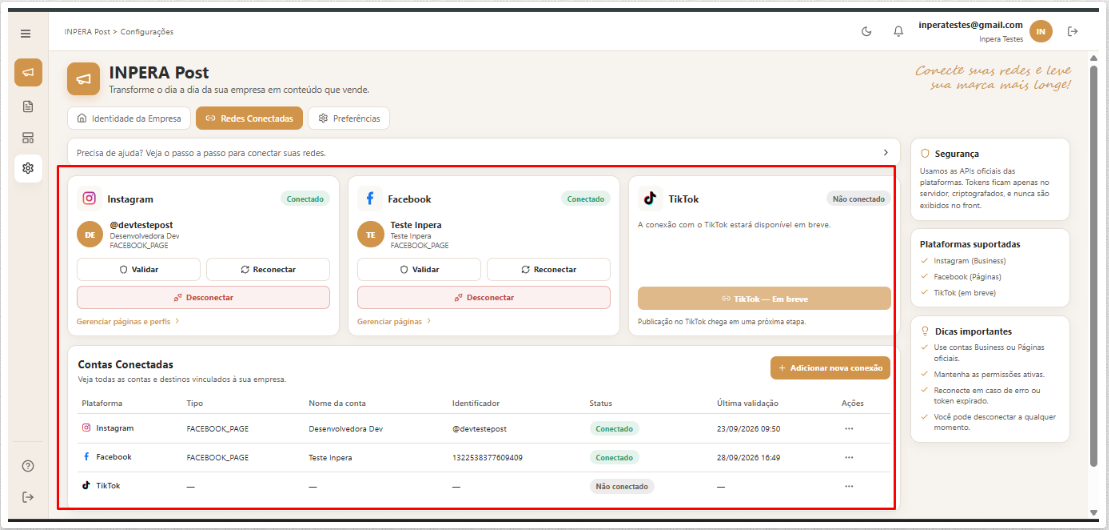This screenshot has width=1109, height=530.
Task: Expand the help step-by-step banner chevron
Action: coord(886,152)
